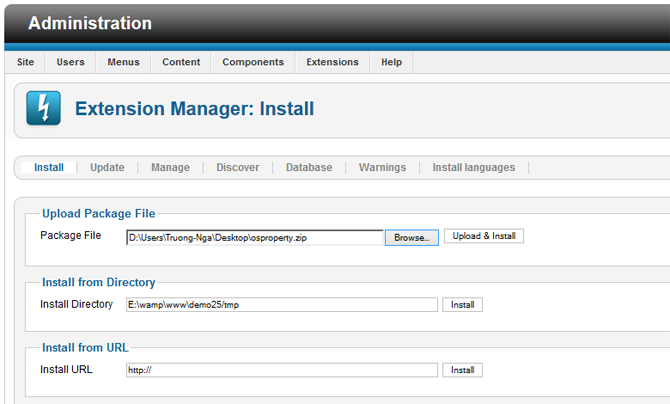Open the Help menu
This screenshot has width=670, height=404.
391,62
